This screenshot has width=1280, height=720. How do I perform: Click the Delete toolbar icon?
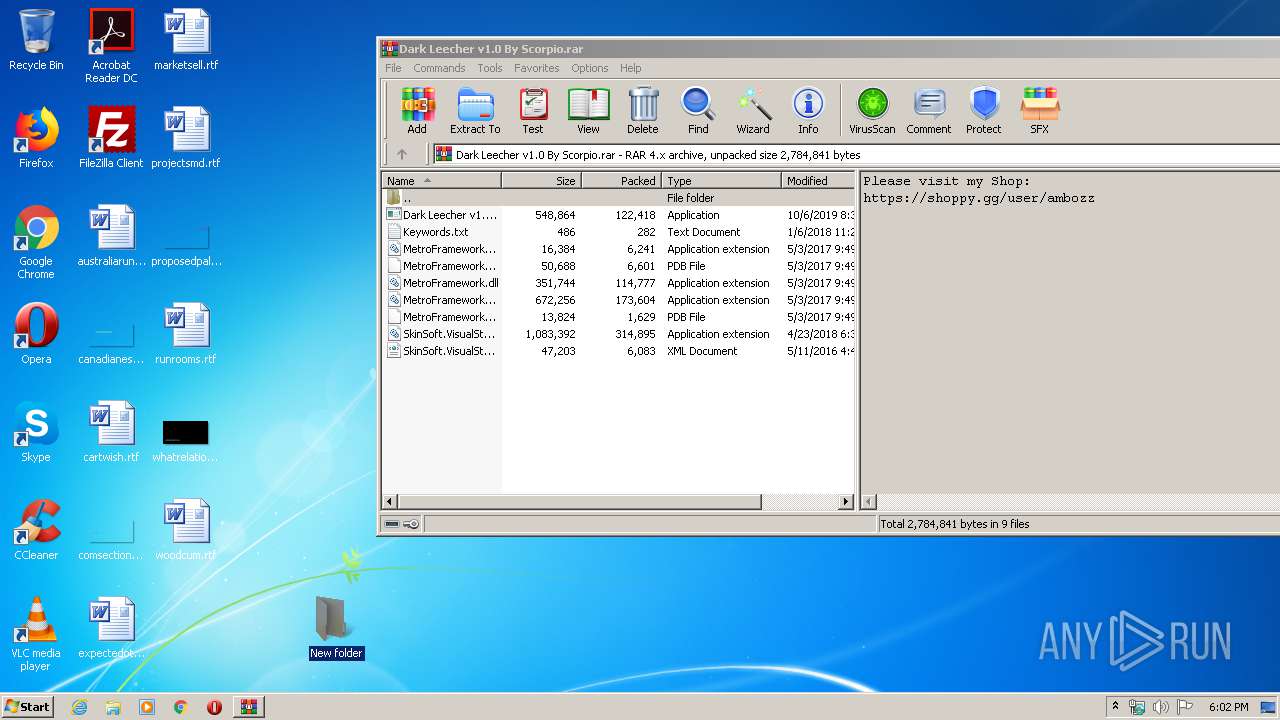pos(643,110)
